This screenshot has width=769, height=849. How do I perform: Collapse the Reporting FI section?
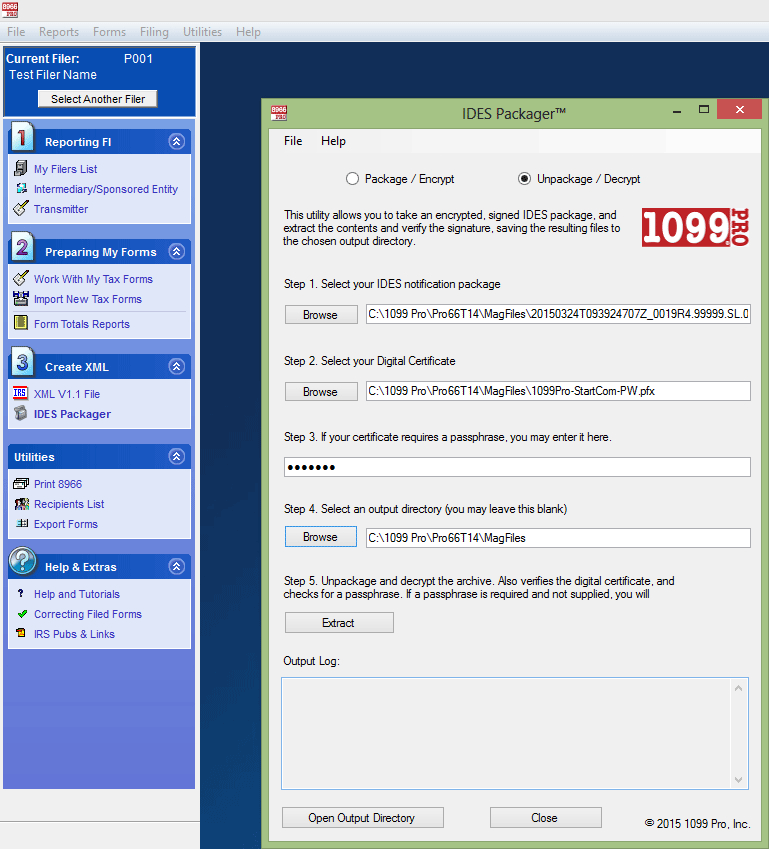(x=177, y=141)
